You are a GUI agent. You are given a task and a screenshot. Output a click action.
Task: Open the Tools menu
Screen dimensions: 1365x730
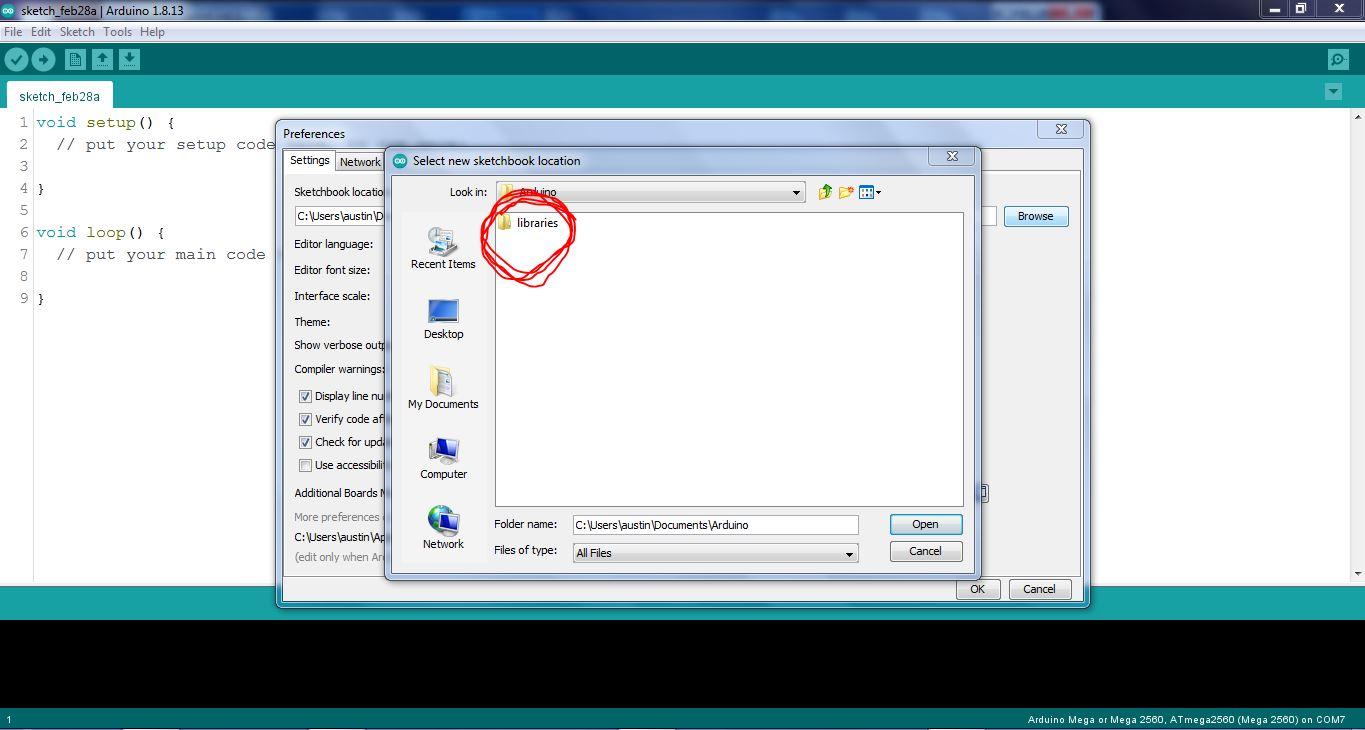point(117,32)
